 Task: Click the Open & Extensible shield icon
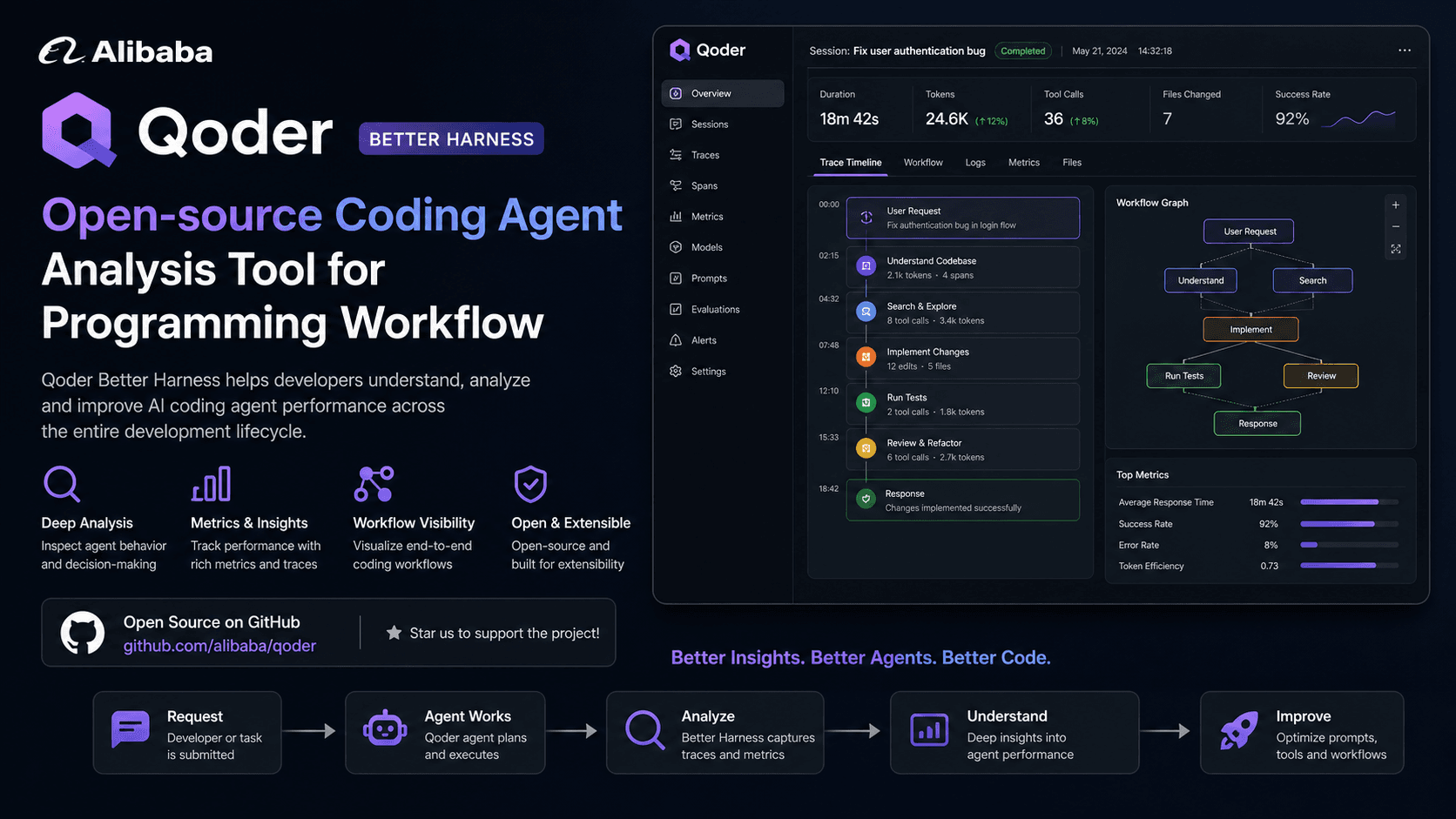(530, 484)
